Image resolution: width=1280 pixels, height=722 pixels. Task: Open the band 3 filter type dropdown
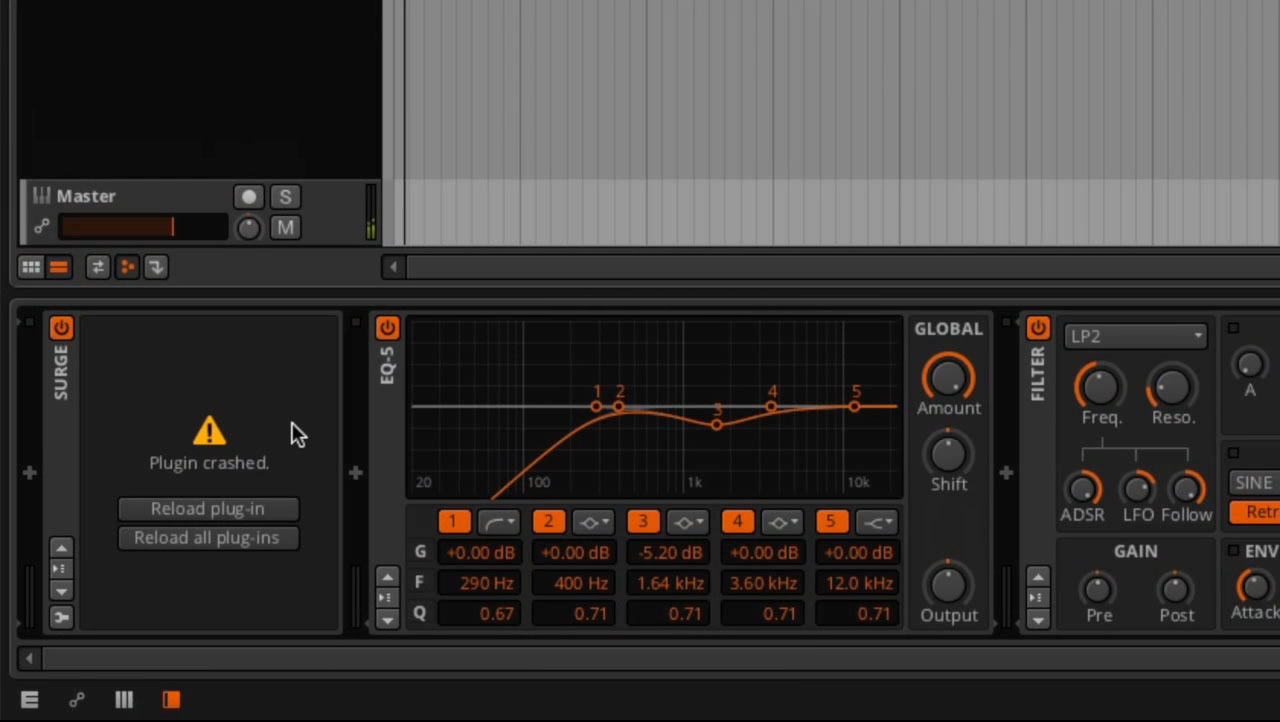coord(687,522)
